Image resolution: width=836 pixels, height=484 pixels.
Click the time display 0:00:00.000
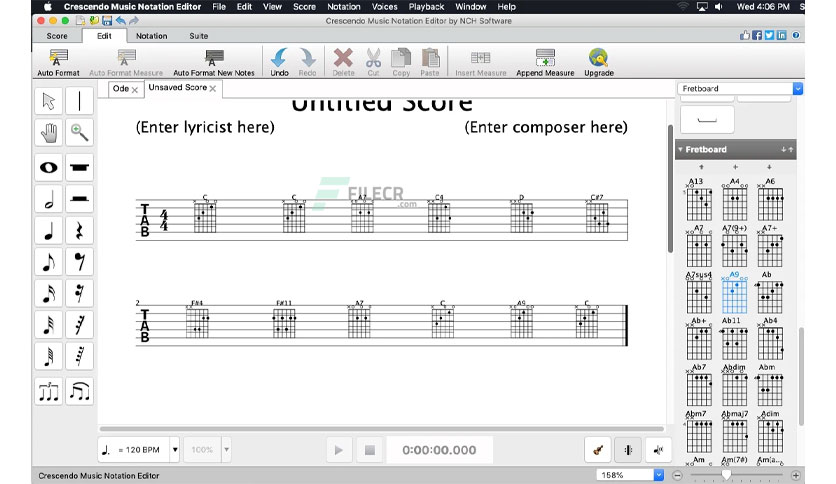click(439, 450)
